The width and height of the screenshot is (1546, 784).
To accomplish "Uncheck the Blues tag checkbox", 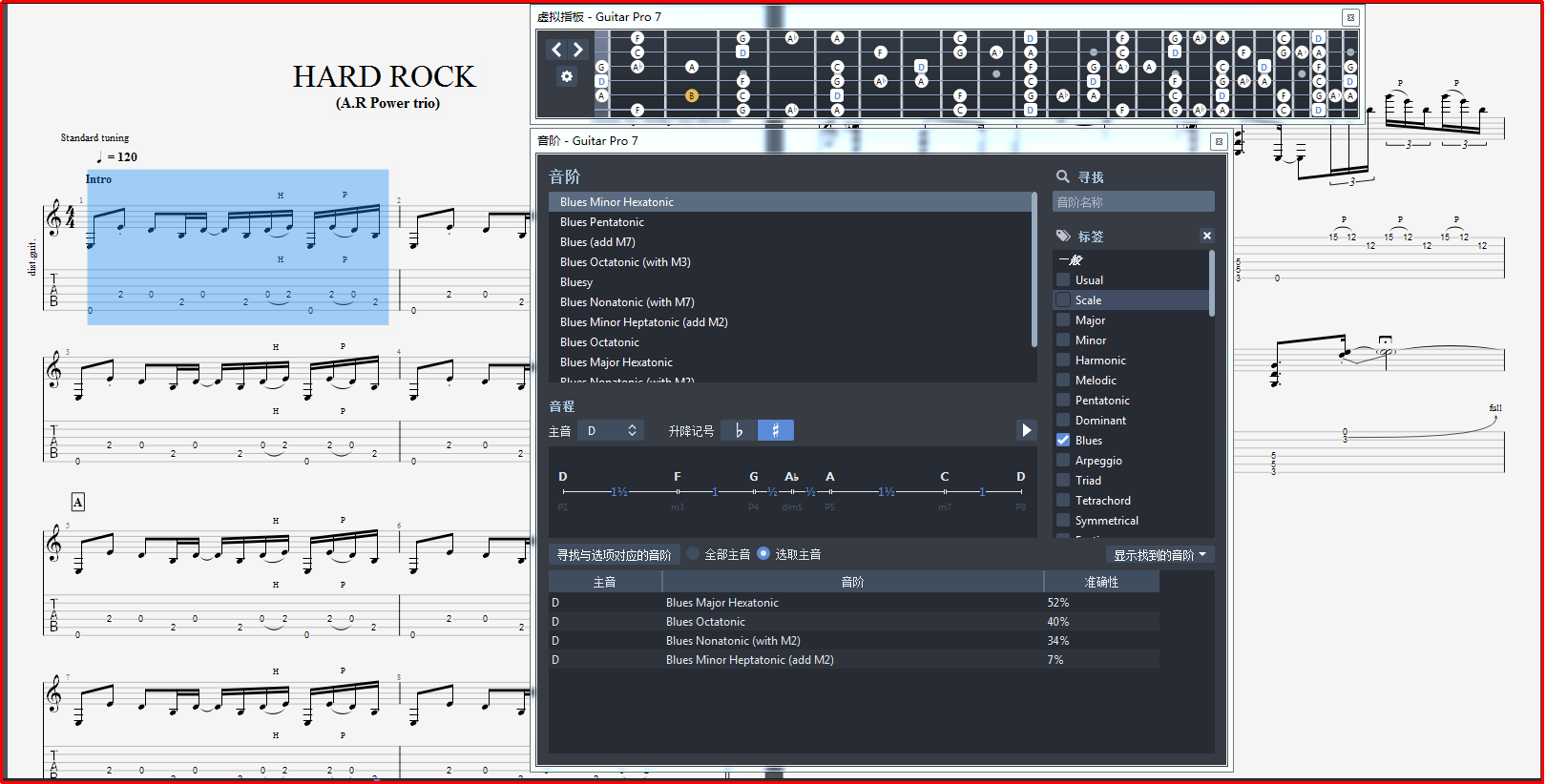I will (x=1063, y=441).
